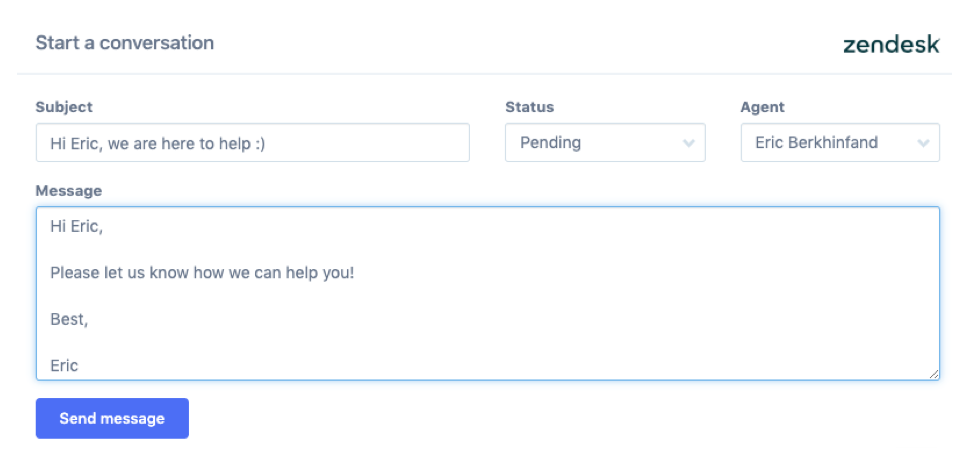Place cursor on the 'Best,' message line
Image resolution: width=969 pixels, height=459 pixels.
pyautogui.click(x=69, y=319)
